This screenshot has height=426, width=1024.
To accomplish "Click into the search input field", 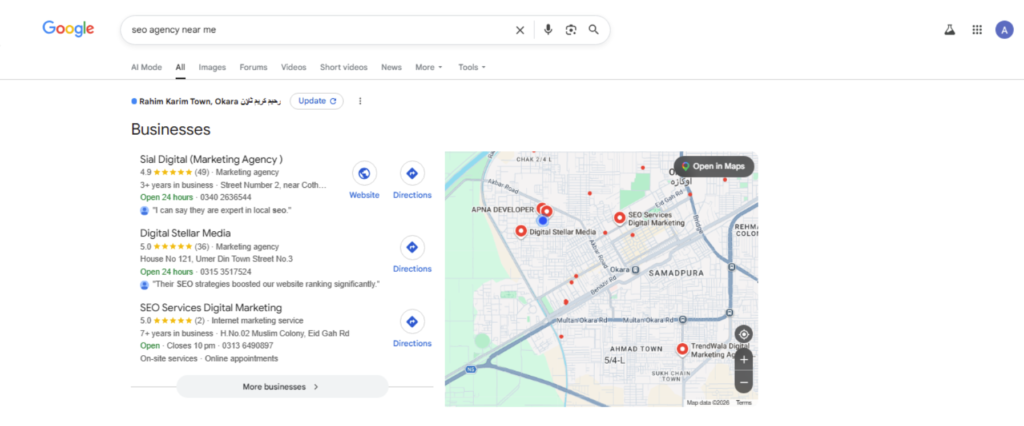I will click(320, 30).
